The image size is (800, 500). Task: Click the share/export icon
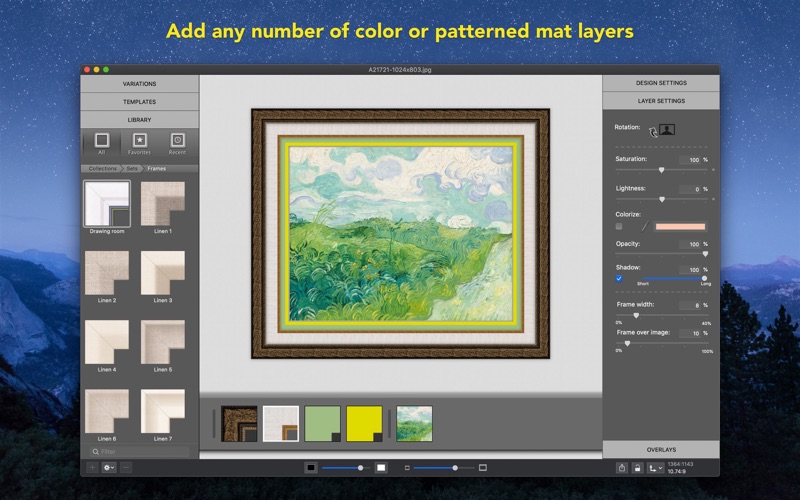[x=621, y=468]
